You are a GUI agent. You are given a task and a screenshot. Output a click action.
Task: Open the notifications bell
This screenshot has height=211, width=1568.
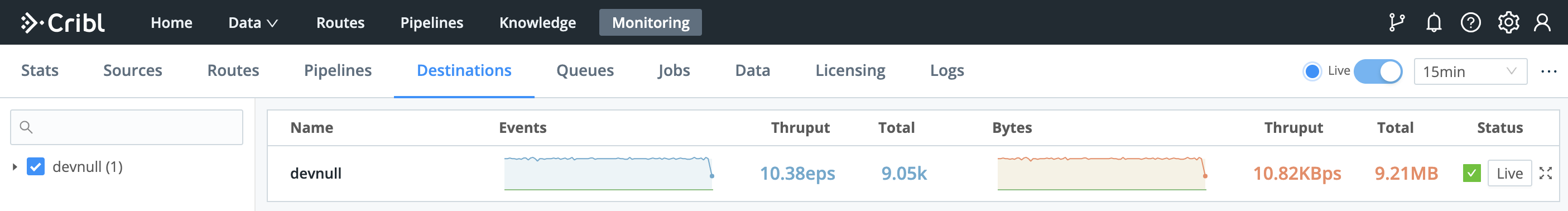pyautogui.click(x=1434, y=22)
